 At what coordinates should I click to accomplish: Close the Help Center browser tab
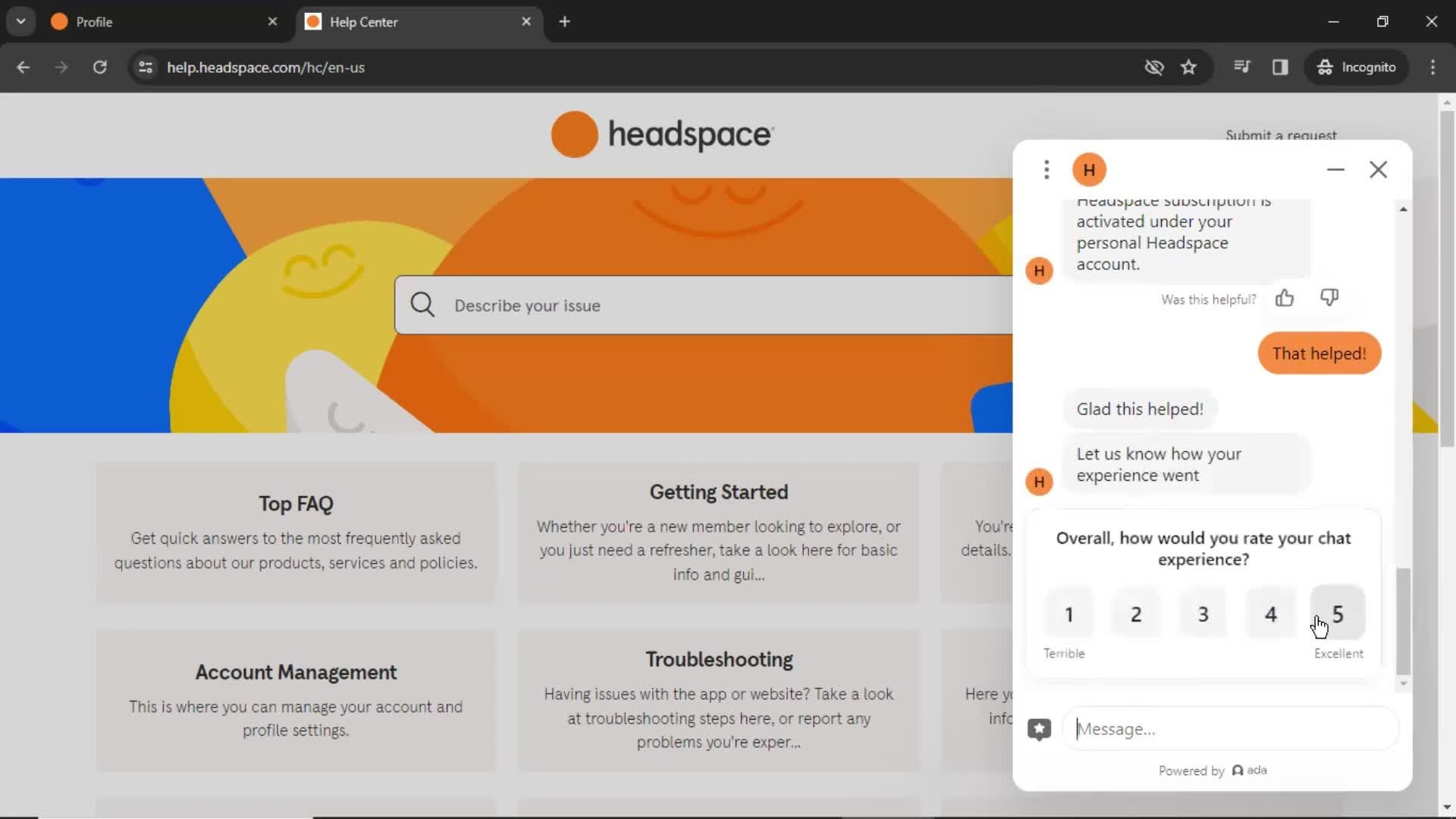coord(526,22)
